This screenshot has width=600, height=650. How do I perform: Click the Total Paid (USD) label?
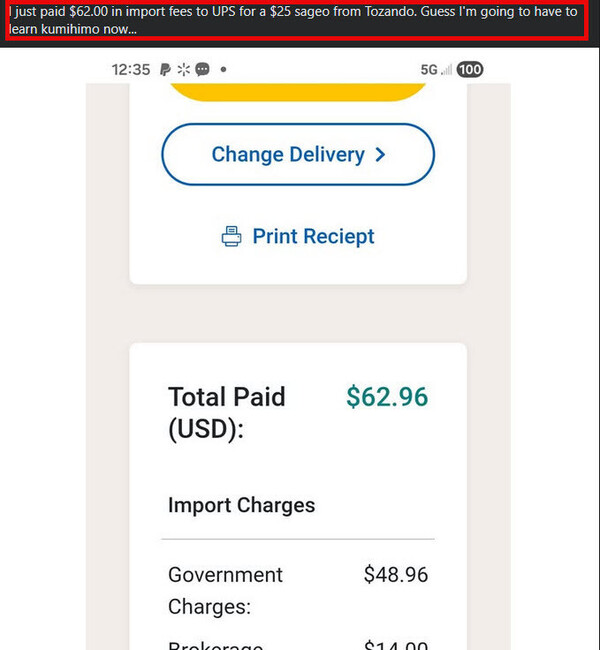(x=227, y=412)
